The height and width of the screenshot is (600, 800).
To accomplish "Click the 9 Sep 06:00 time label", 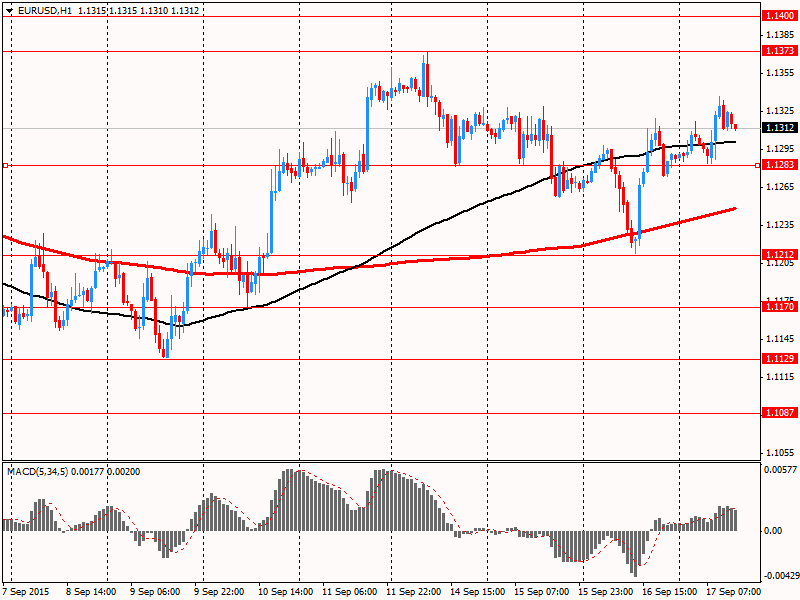I will (156, 592).
